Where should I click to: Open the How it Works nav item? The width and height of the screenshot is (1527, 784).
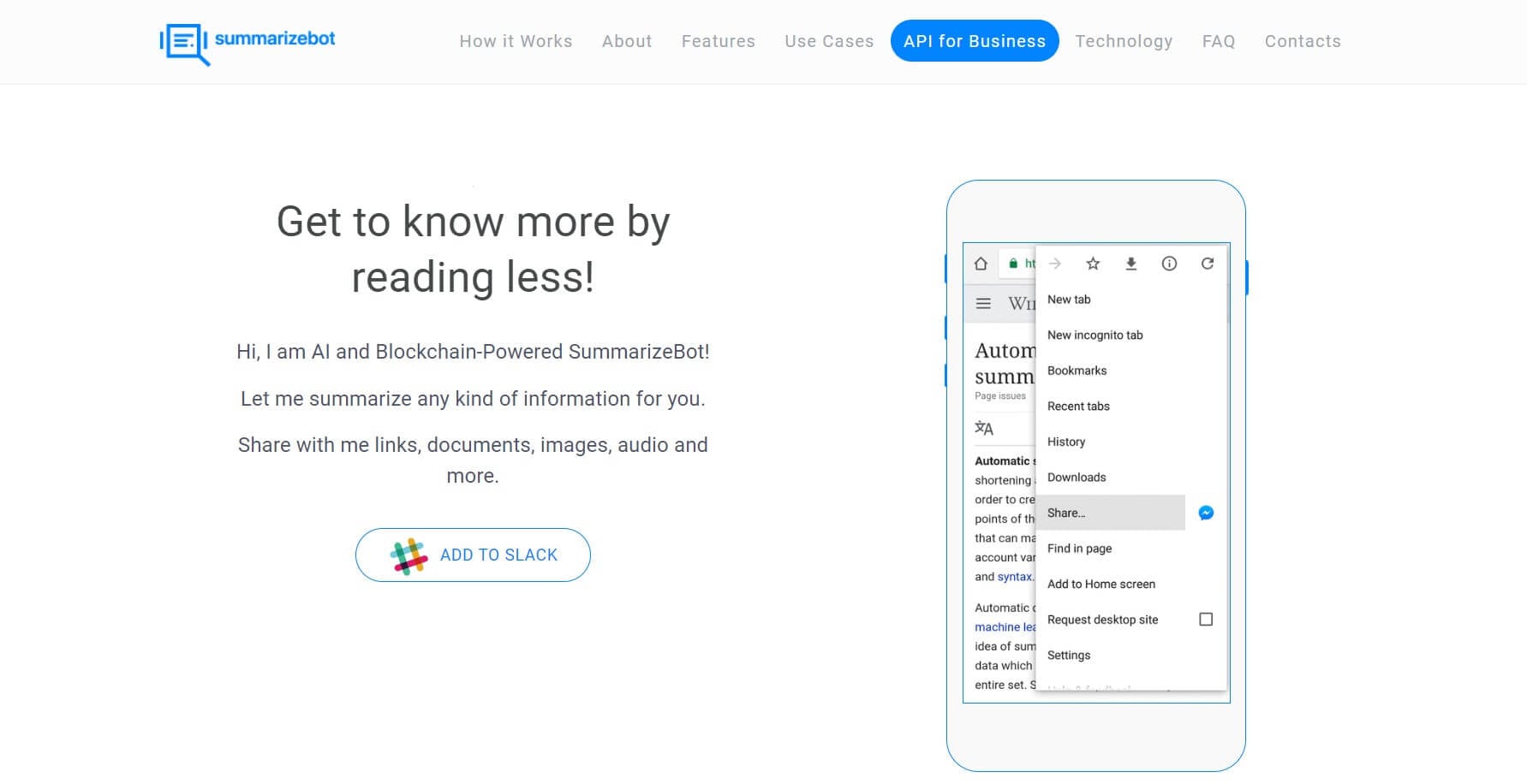(516, 41)
